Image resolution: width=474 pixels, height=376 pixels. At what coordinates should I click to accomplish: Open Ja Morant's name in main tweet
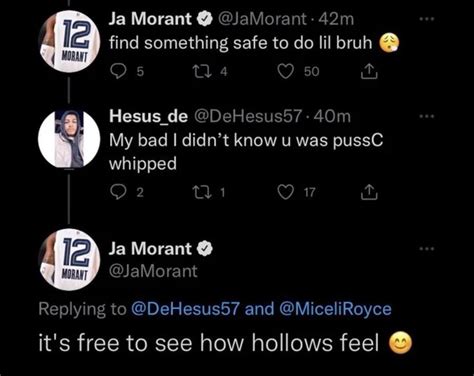[x=150, y=249]
